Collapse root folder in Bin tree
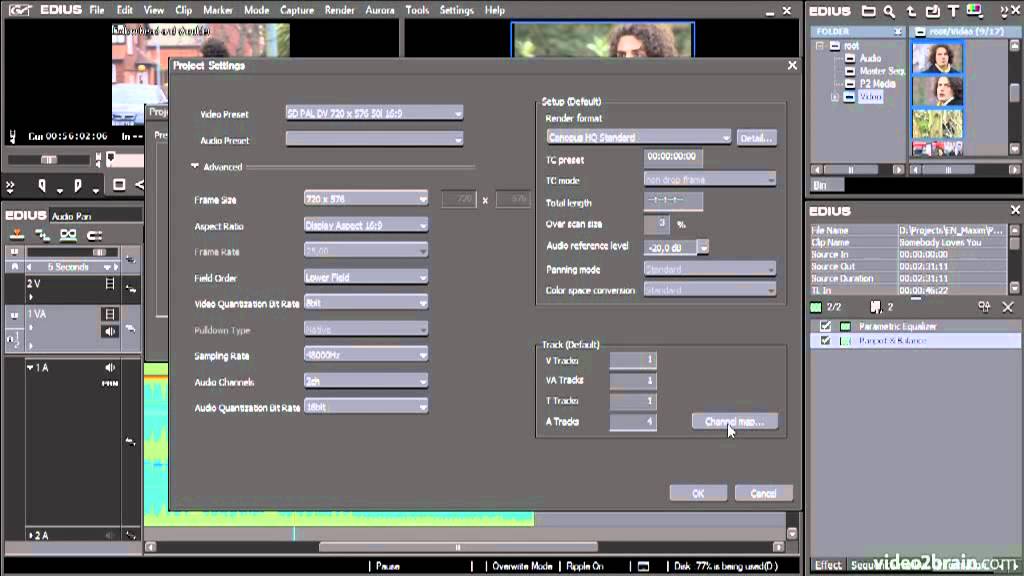 pyautogui.click(x=820, y=46)
